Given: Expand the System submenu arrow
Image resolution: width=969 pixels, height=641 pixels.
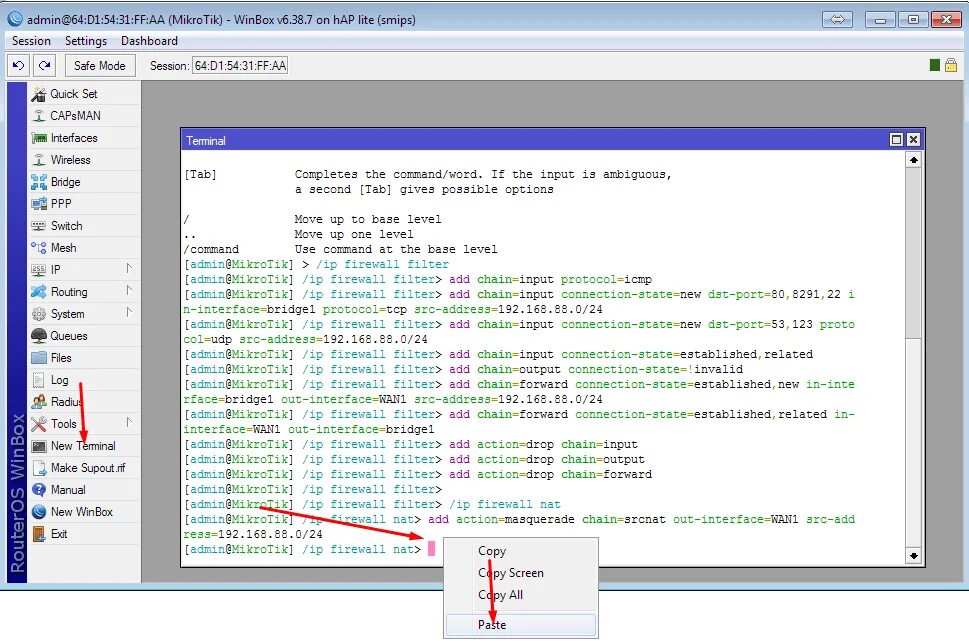Looking at the screenshot, I should [129, 312].
